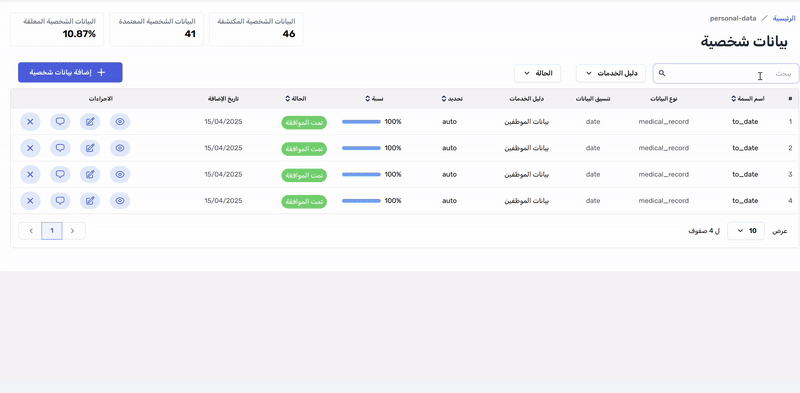Open the الحالة filter dropdown
This screenshot has width=800, height=393.
pos(537,73)
